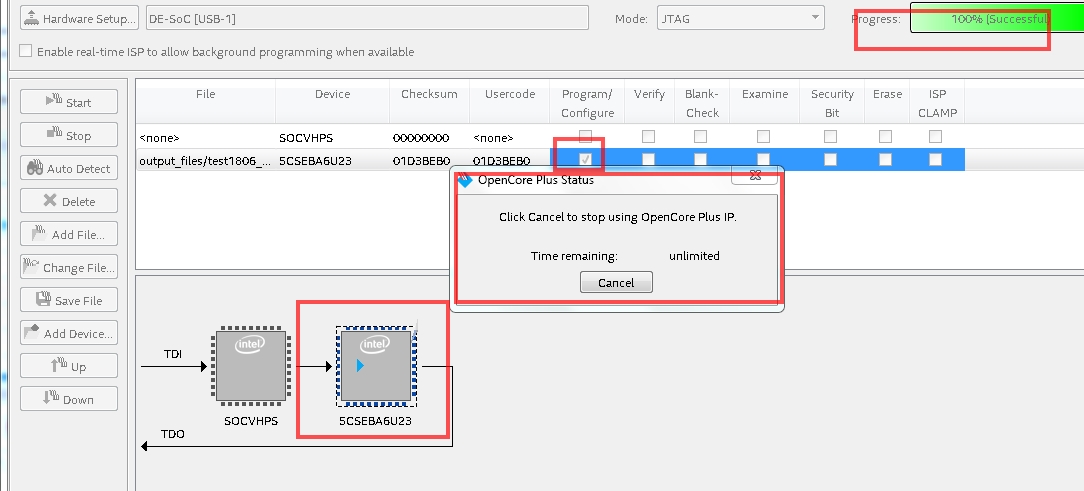Click the <none> usercode cell
This screenshot has width=1084, height=491.
coord(493,138)
